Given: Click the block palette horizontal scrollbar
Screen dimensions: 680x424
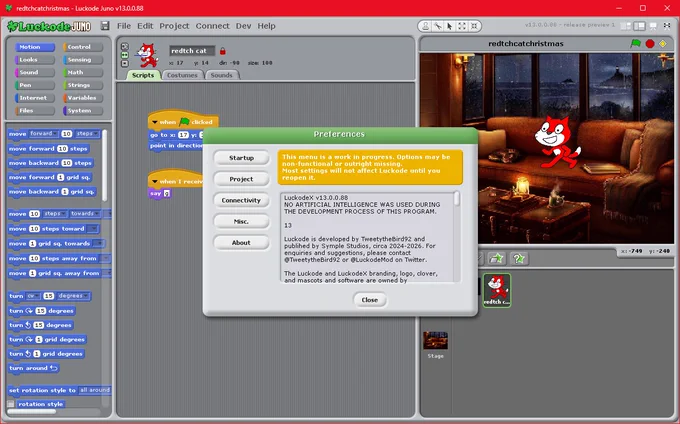Looking at the screenshot, I should tap(32, 411).
